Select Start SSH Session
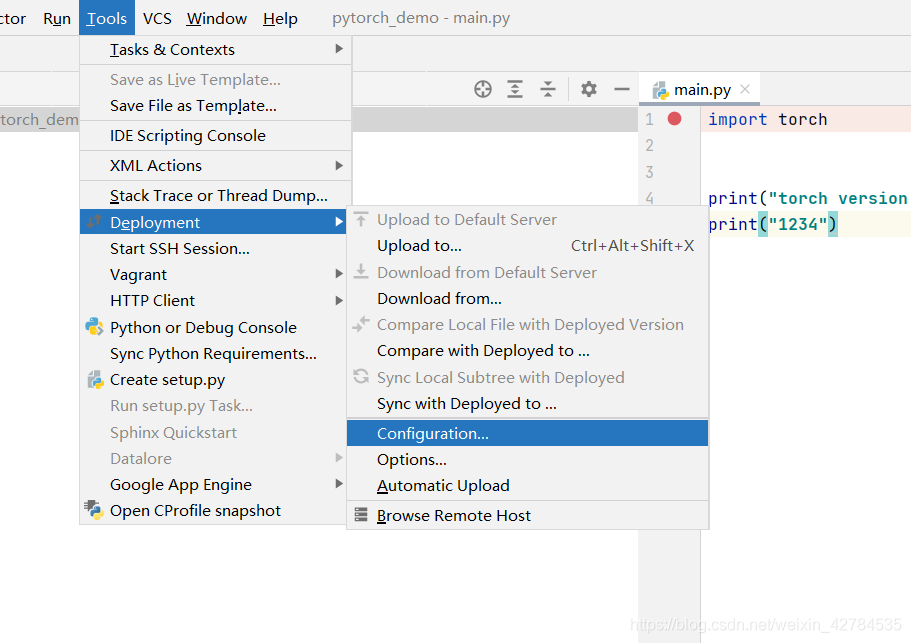 coord(213,249)
